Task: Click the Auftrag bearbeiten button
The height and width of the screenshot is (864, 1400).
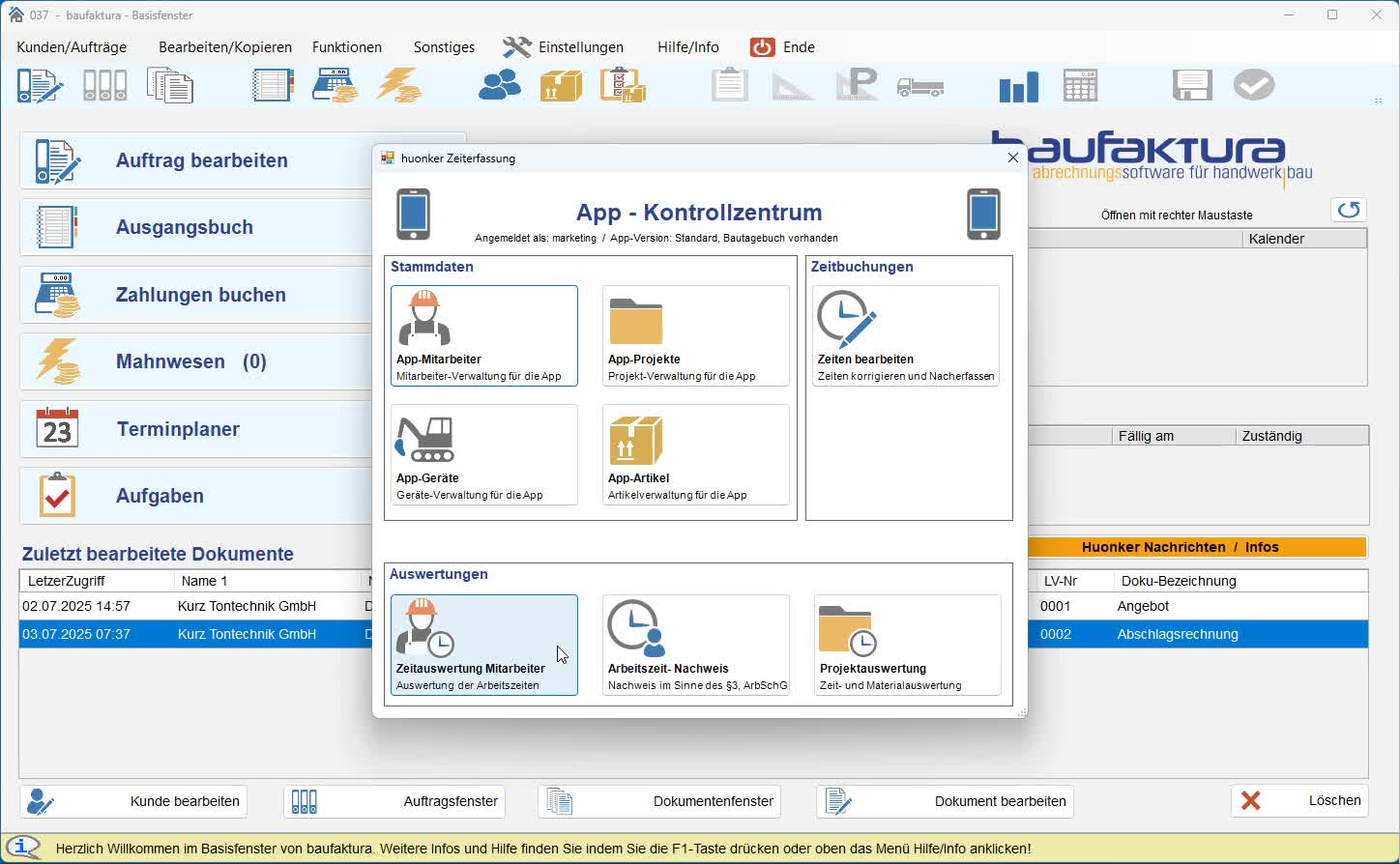Action: (x=201, y=160)
